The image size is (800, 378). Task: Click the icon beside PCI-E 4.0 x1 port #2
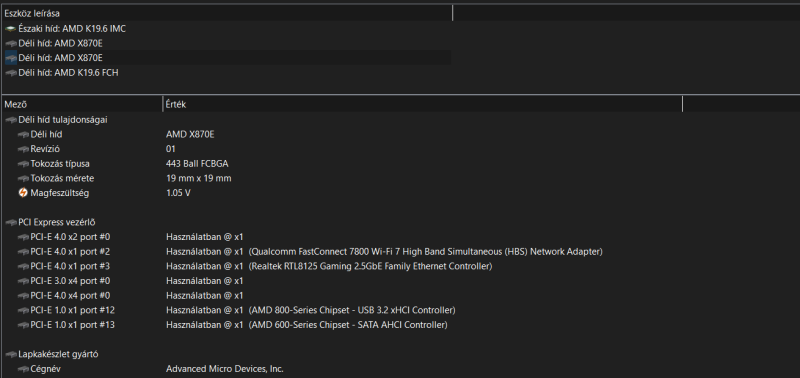coord(23,251)
